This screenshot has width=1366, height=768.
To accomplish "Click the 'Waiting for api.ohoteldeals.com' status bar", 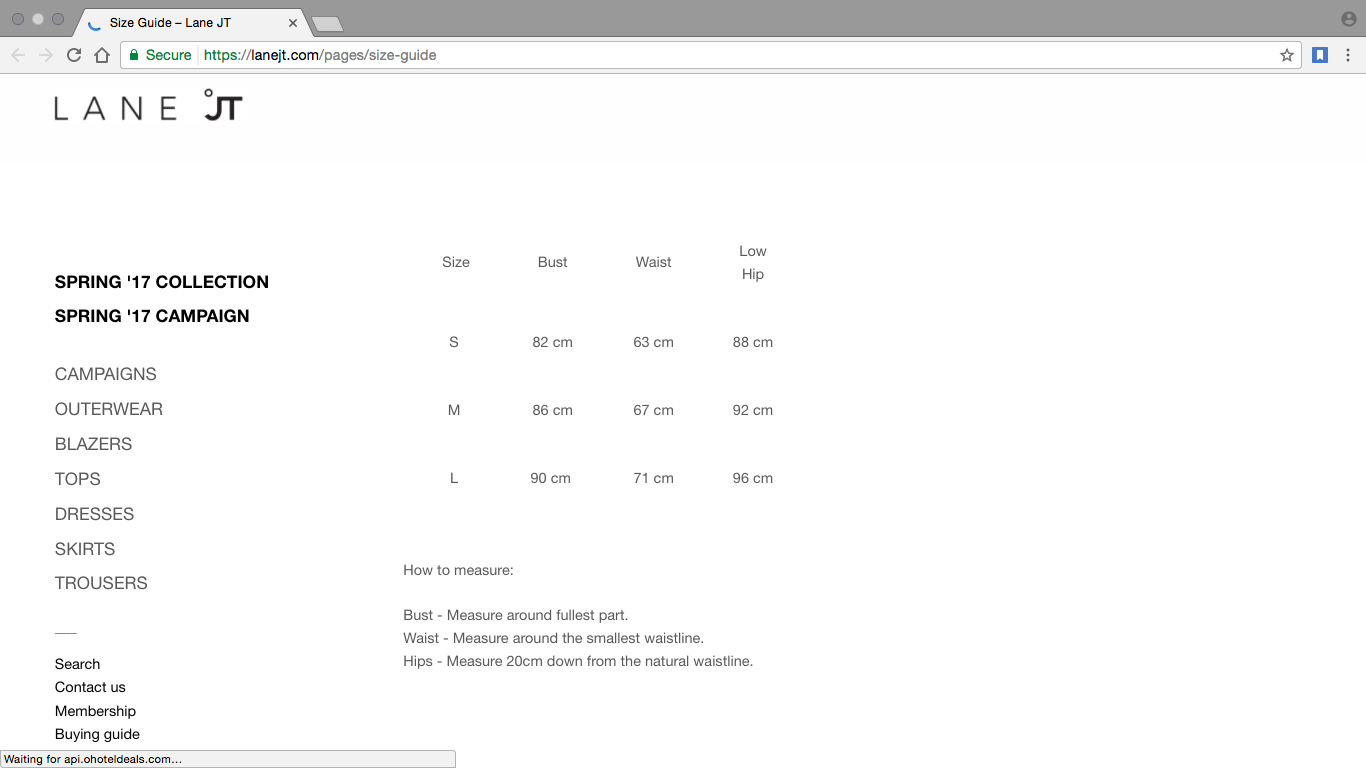I will 228,759.
